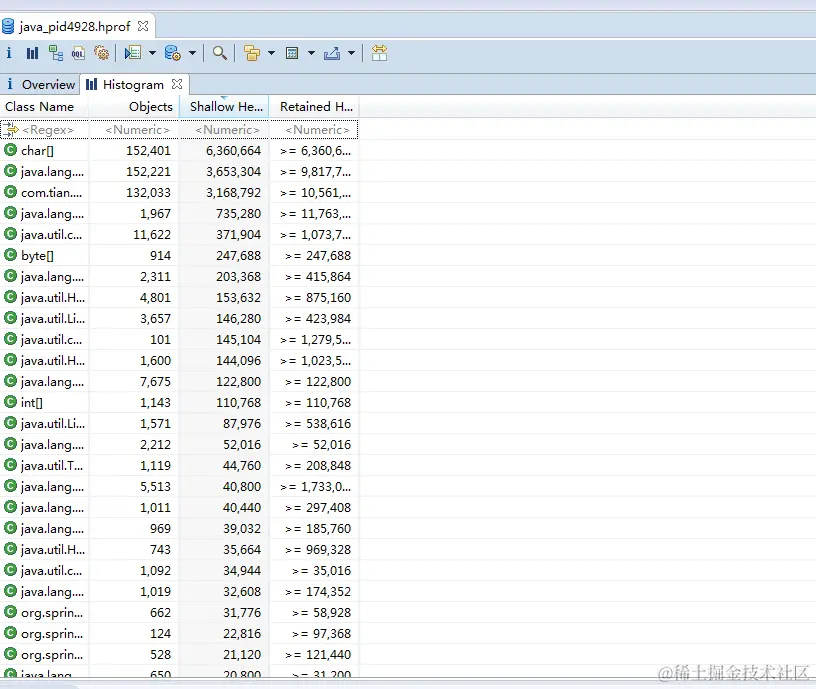Expand calculate retained size dropdown arrow
Viewport: 816px width, 689px height.
point(311,53)
